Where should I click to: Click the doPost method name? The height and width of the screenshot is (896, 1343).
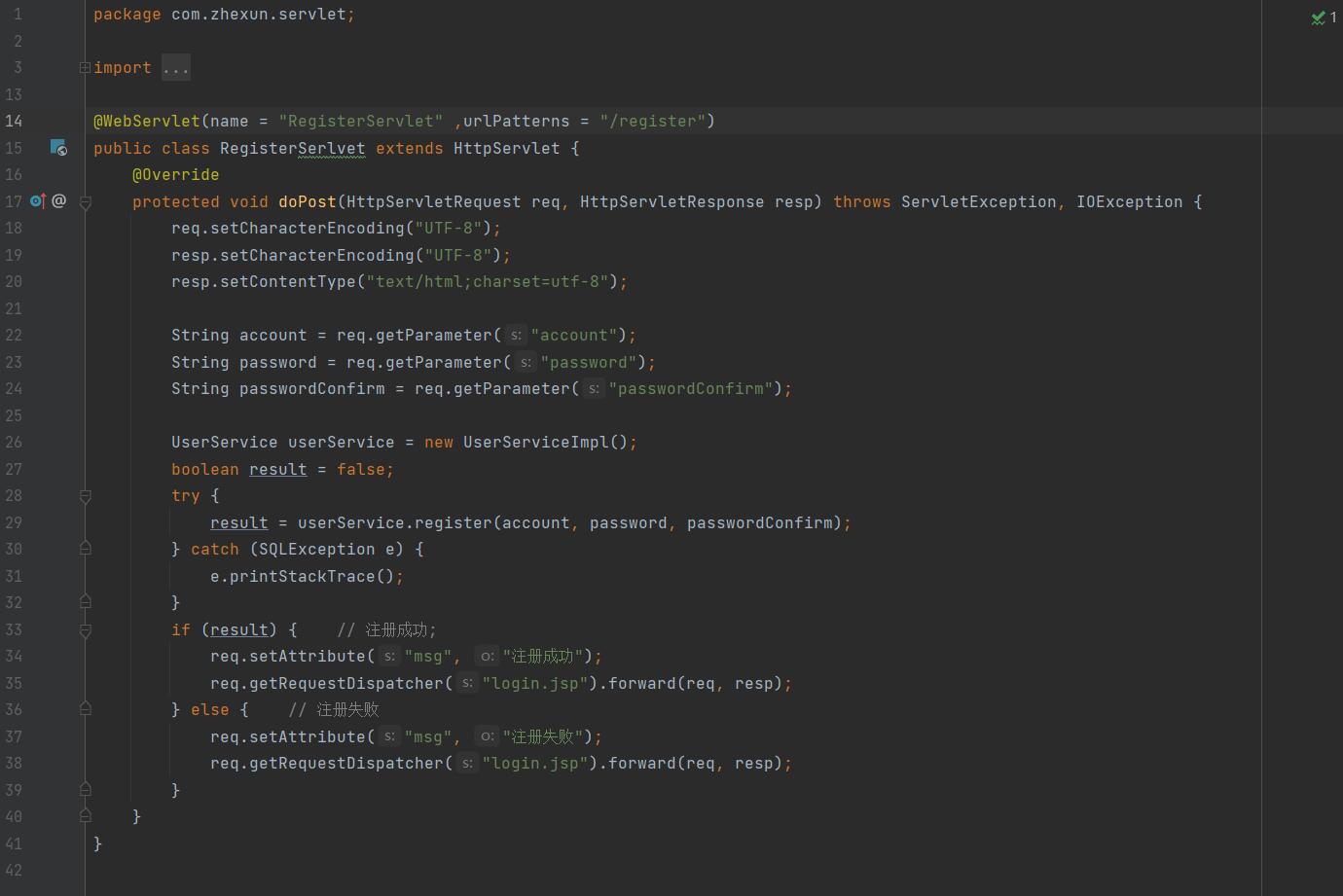point(308,202)
